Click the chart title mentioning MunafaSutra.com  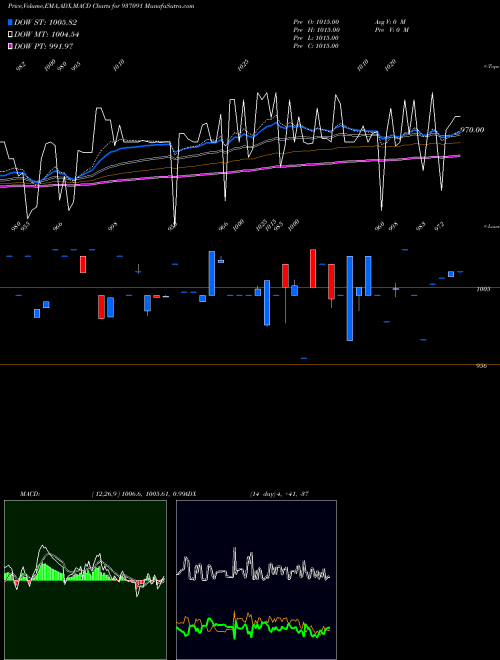pos(101,6)
